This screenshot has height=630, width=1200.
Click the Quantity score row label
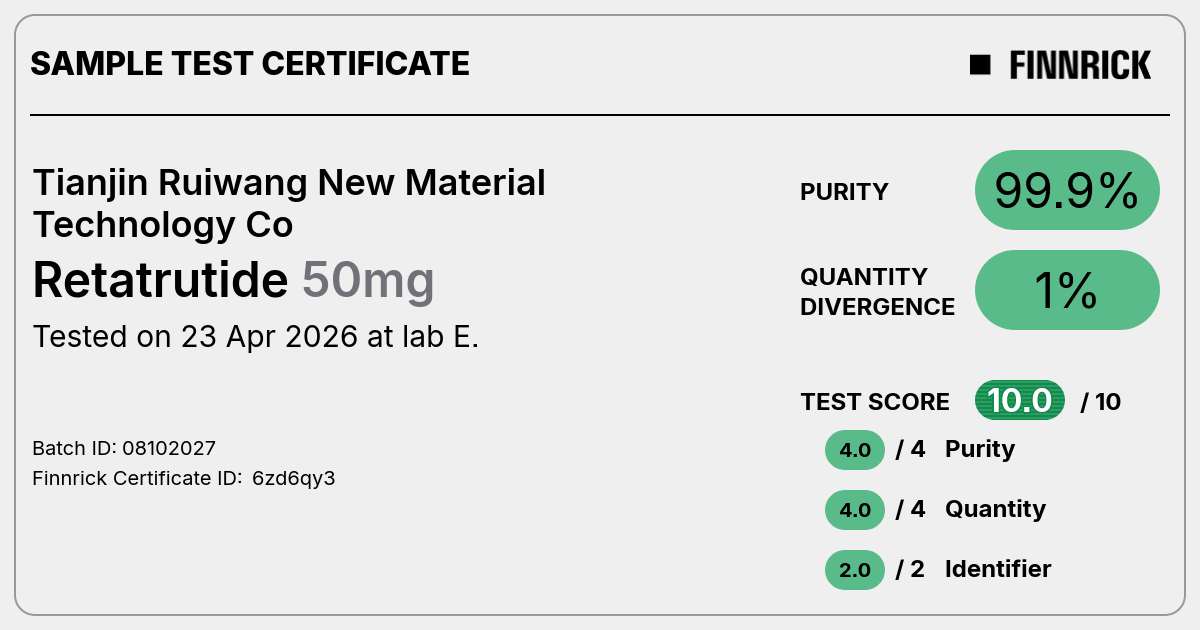coord(995,509)
